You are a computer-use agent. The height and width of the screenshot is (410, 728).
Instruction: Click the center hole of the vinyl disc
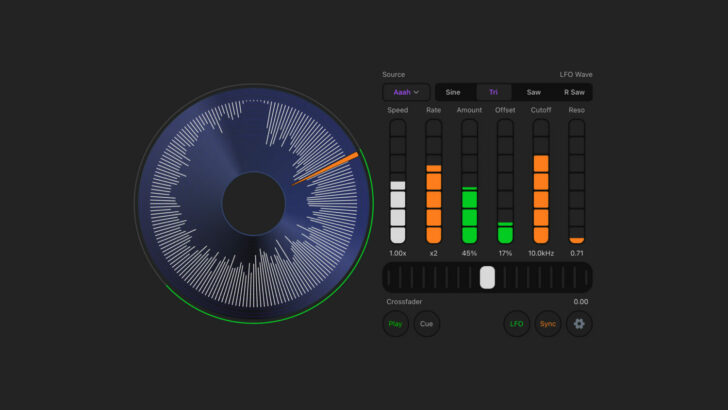(x=254, y=203)
